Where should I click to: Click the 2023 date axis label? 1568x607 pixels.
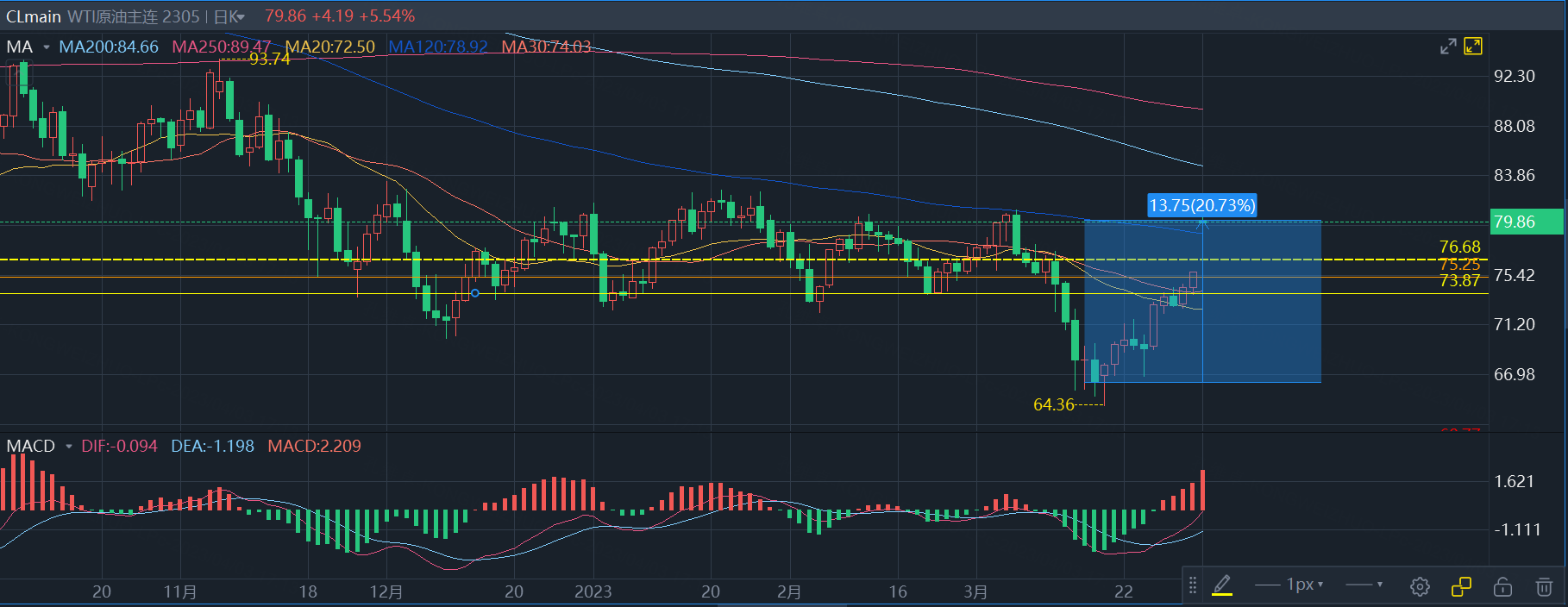(x=593, y=591)
